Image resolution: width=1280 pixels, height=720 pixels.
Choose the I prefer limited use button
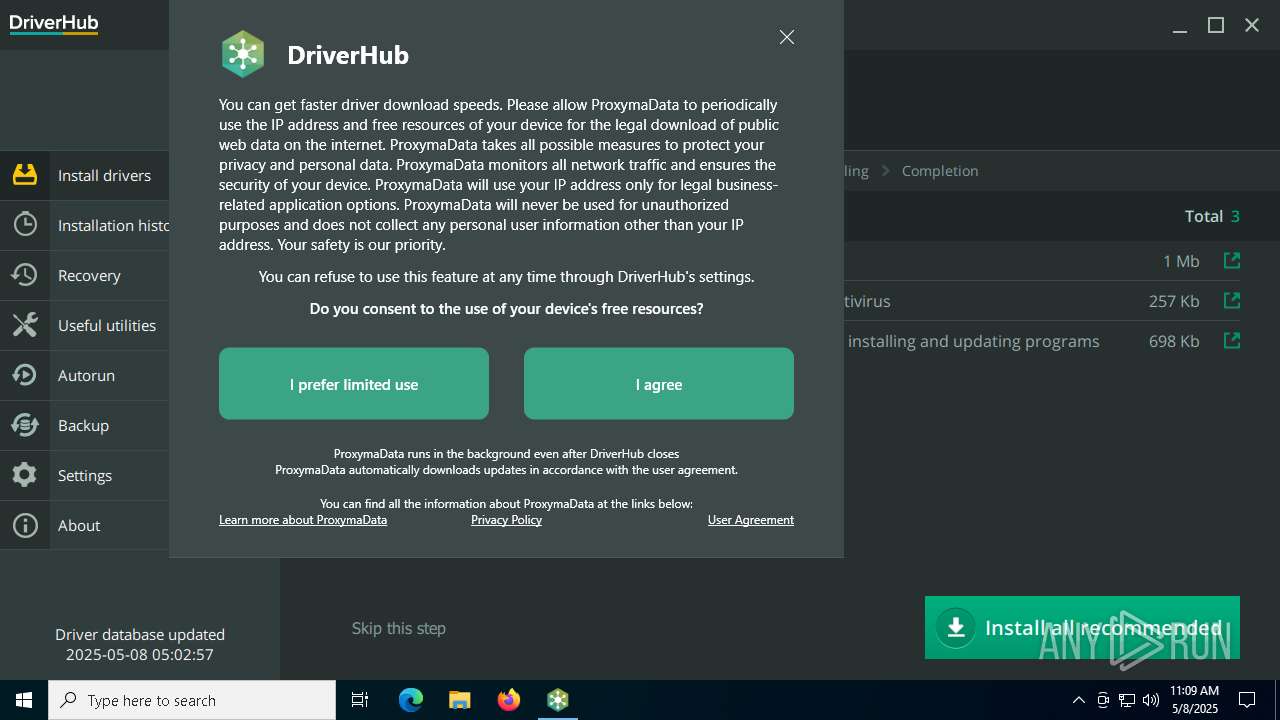pos(354,384)
